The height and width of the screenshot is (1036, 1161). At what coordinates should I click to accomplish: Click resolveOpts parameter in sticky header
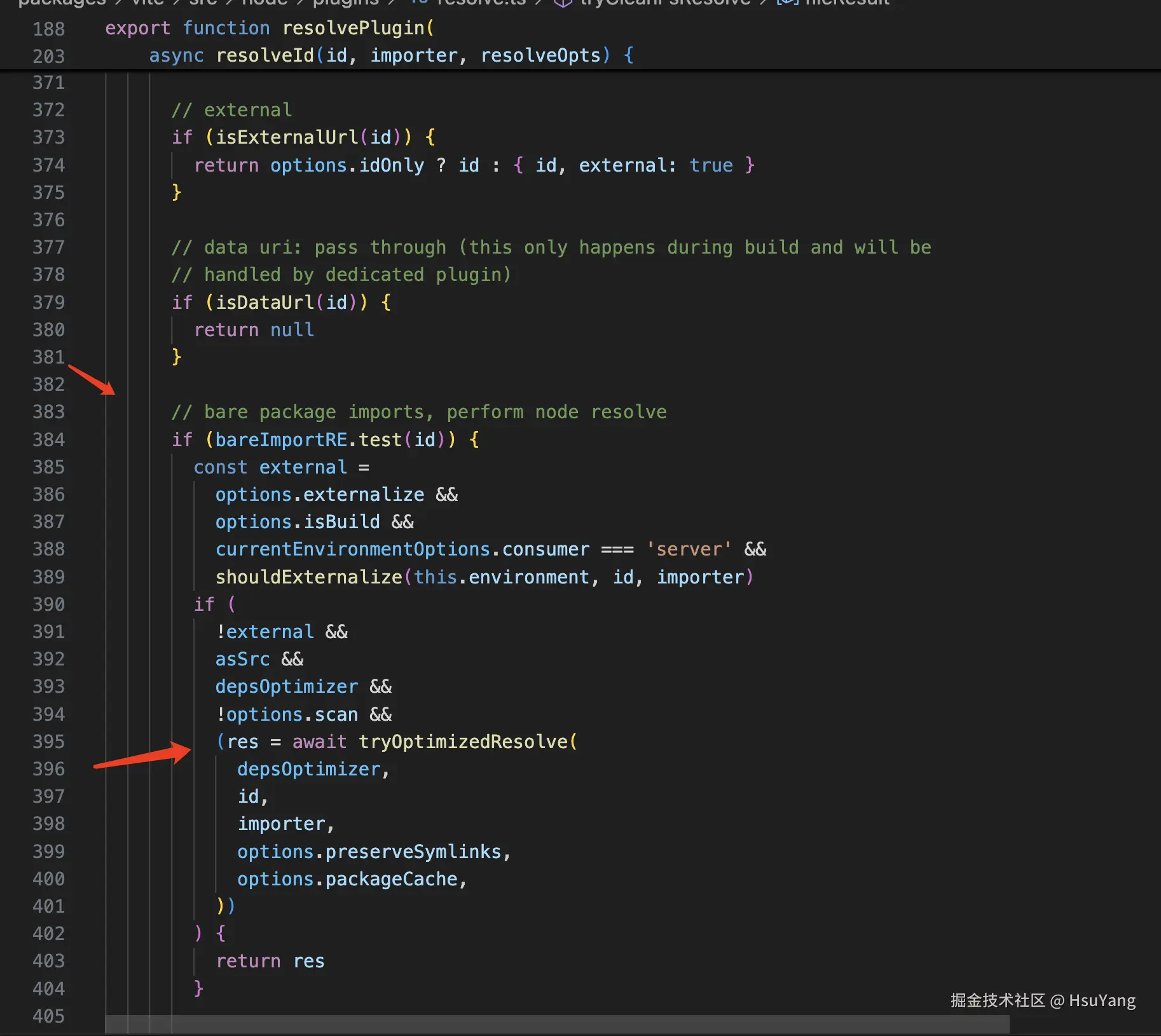[540, 55]
